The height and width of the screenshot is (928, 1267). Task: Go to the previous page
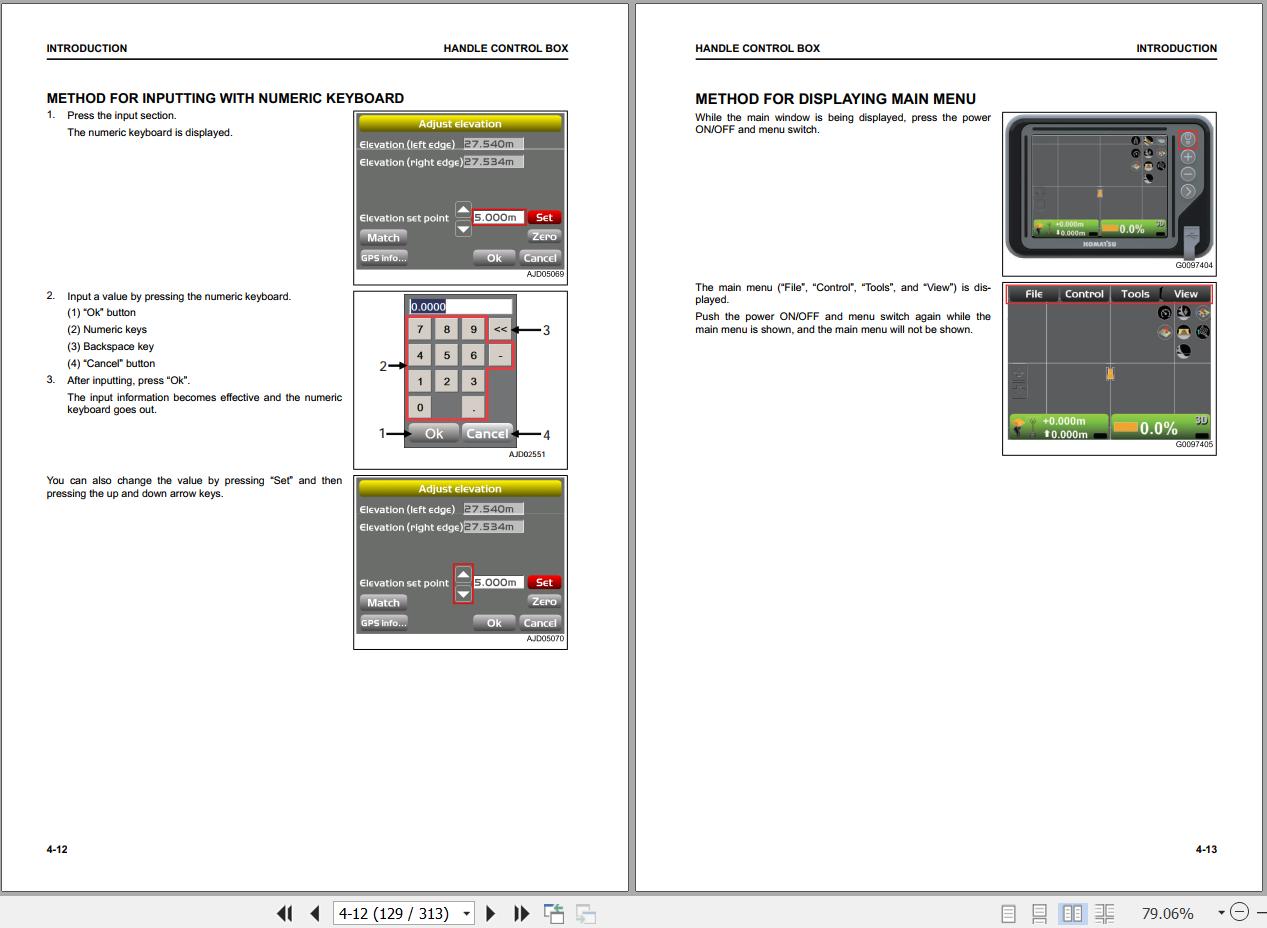(315, 913)
